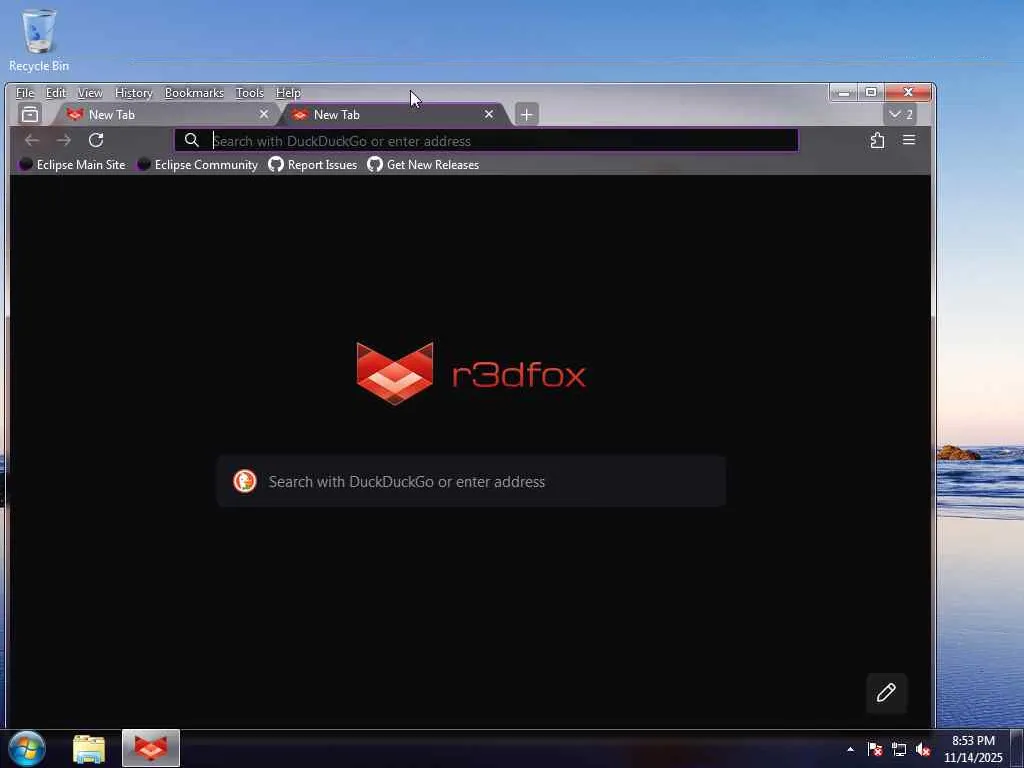Image resolution: width=1024 pixels, height=768 pixels.
Task: Open the Firefox View tab-list icon
Action: pos(29,114)
